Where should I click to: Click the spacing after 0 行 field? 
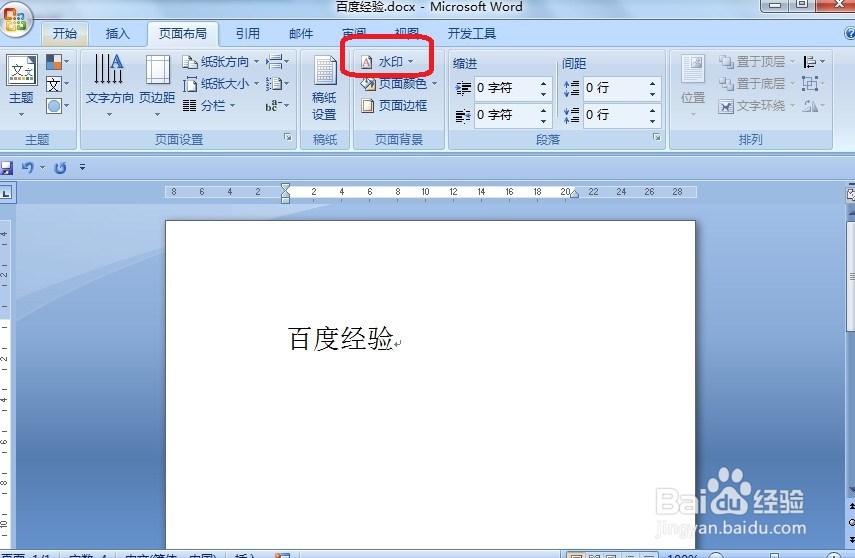click(615, 115)
